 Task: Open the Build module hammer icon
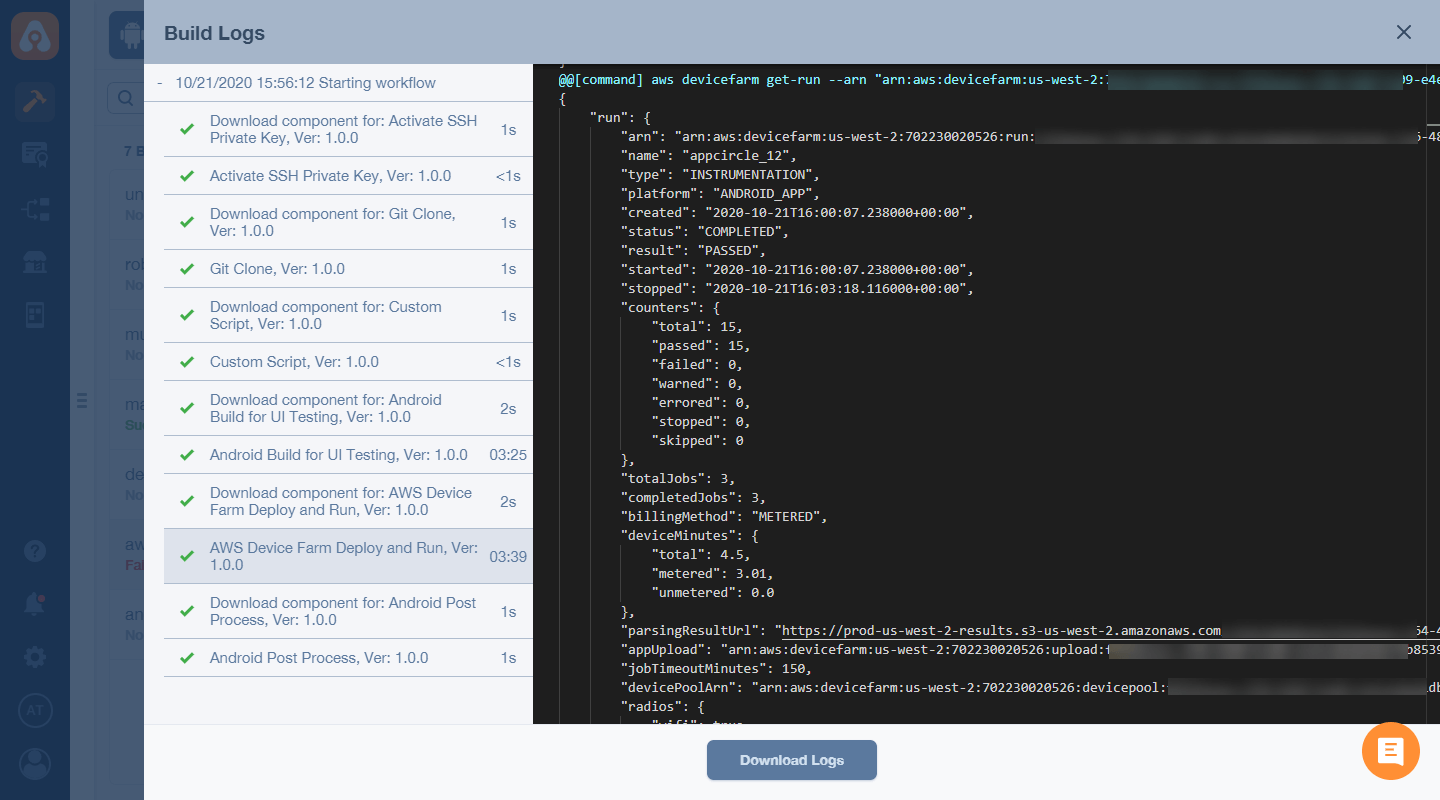coord(35,100)
